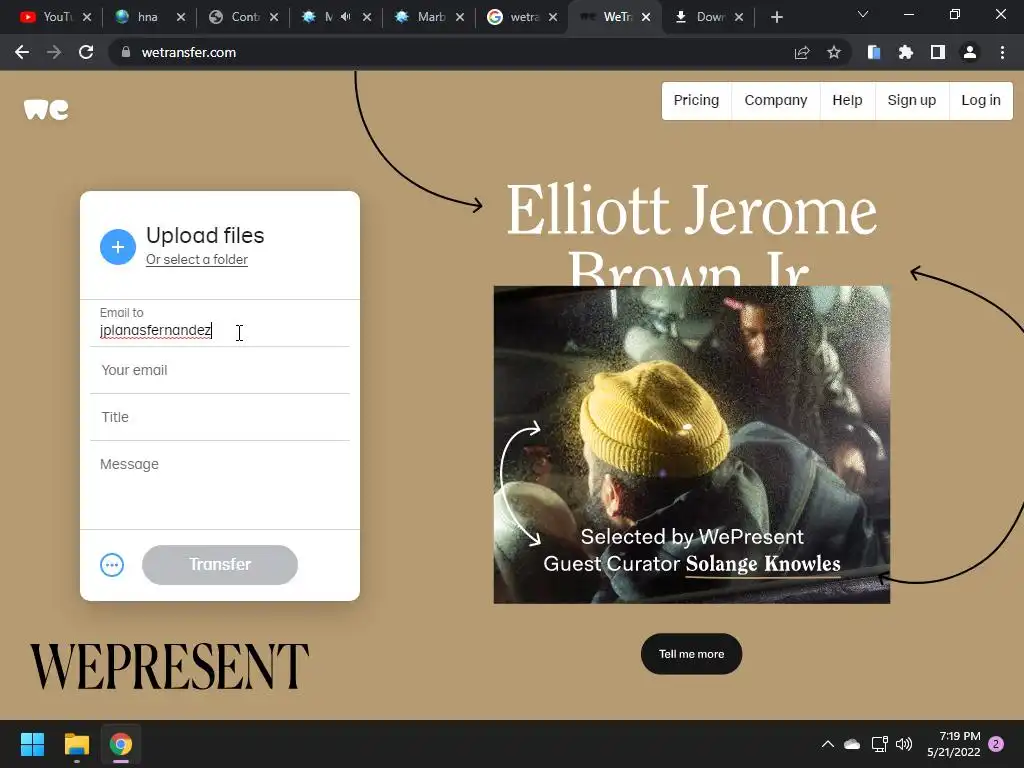Reload the wetransfer.com page
This screenshot has height=768, width=1024.
click(86, 52)
